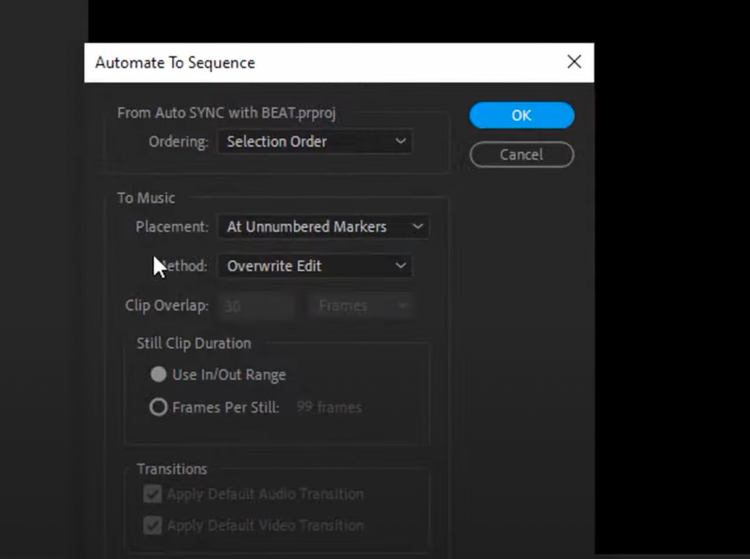Click the Clip Overlap value field
This screenshot has width=750, height=559.
pyautogui.click(x=256, y=306)
